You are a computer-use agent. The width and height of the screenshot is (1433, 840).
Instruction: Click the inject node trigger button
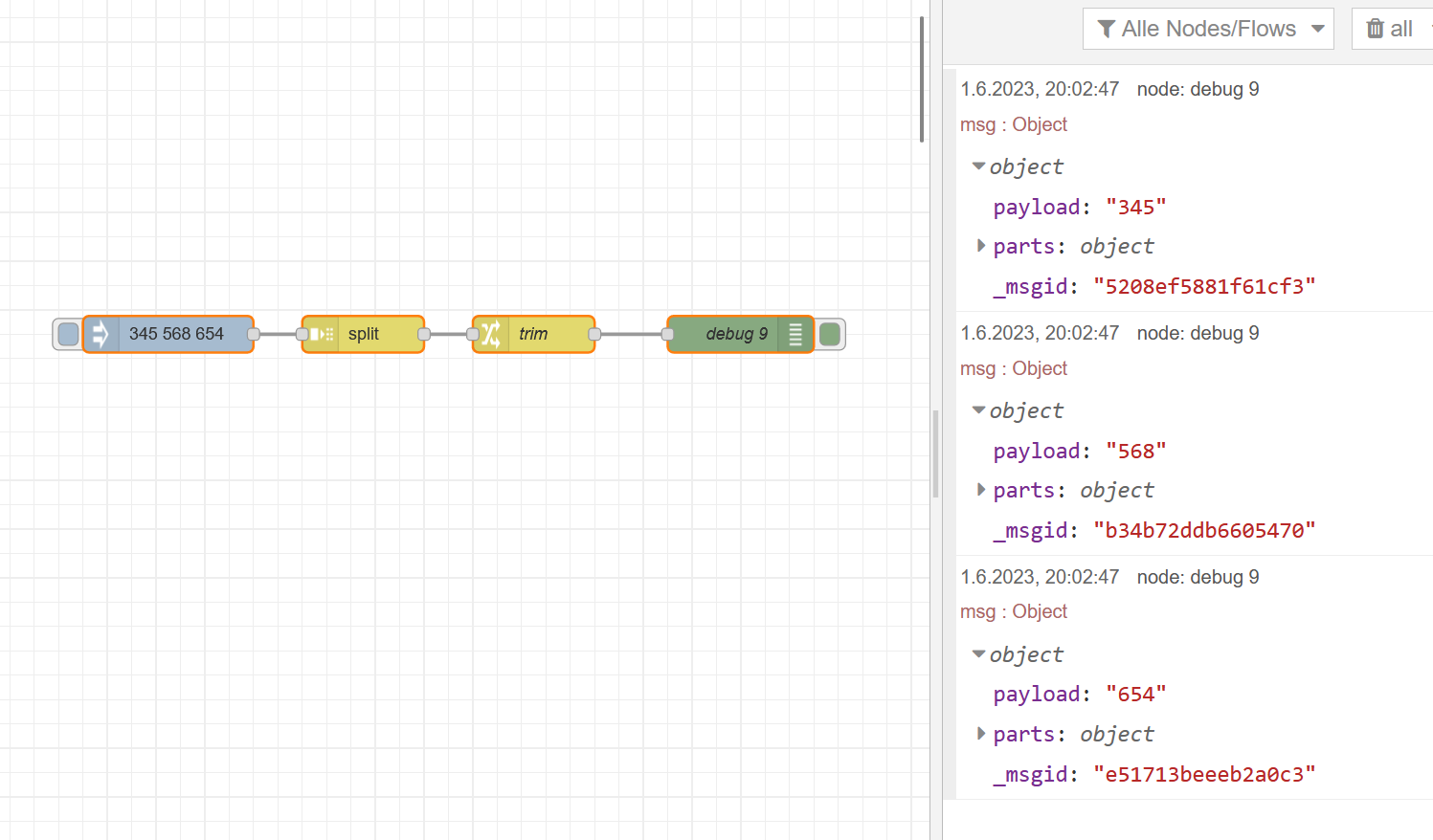coord(68,334)
